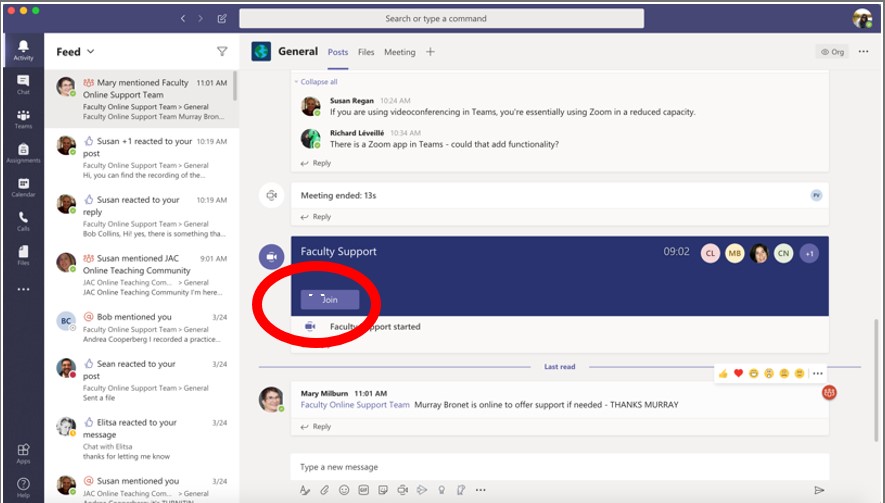The height and width of the screenshot is (503, 885).
Task: Send the message with arrow icon
Action: pyautogui.click(x=819, y=490)
